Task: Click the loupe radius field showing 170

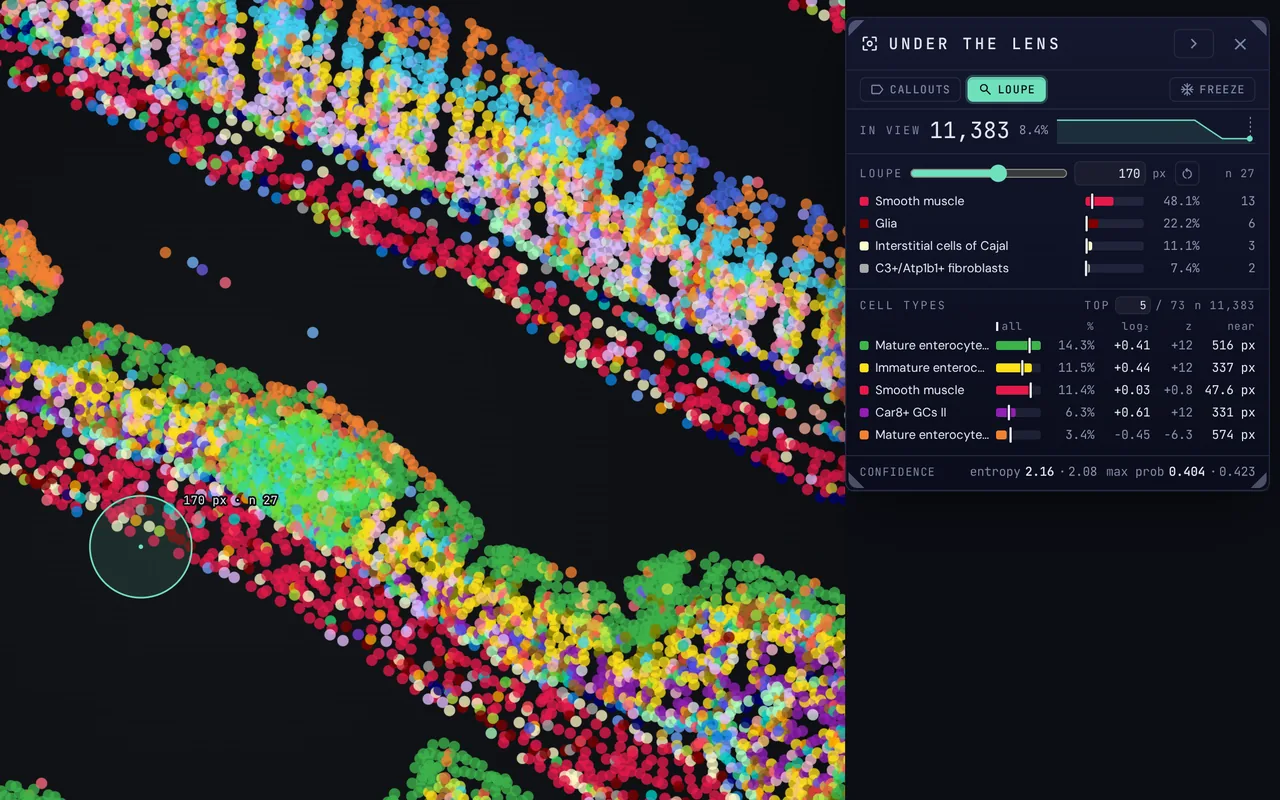Action: pos(1110,173)
